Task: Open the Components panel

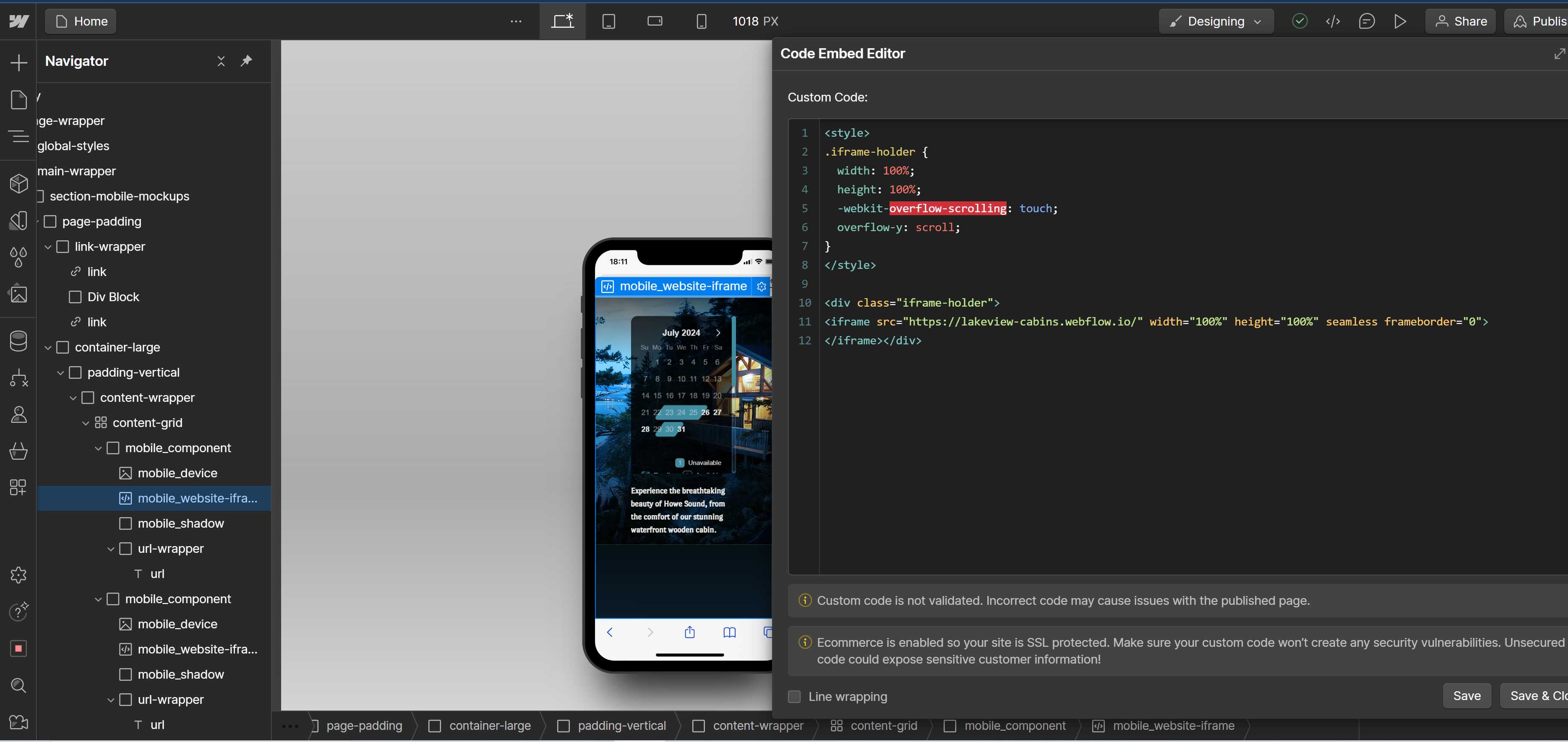Action: (x=18, y=183)
